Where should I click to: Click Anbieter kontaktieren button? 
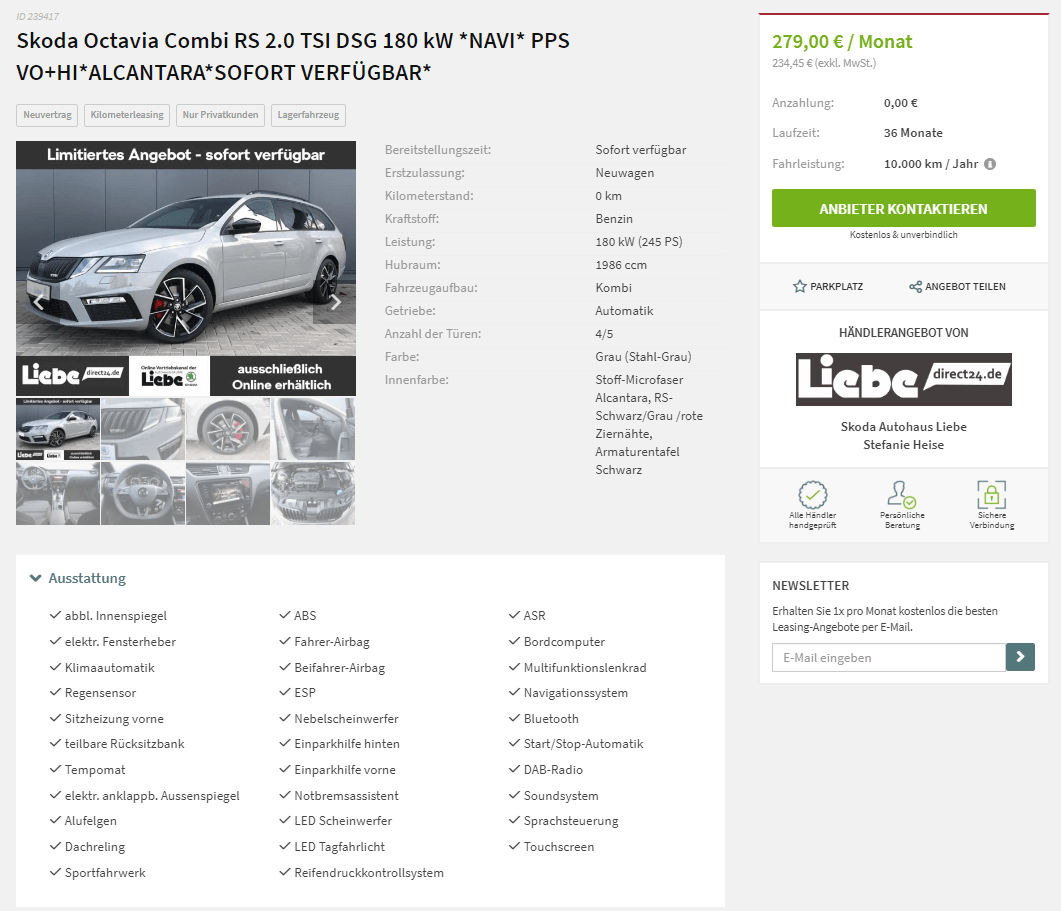[903, 208]
